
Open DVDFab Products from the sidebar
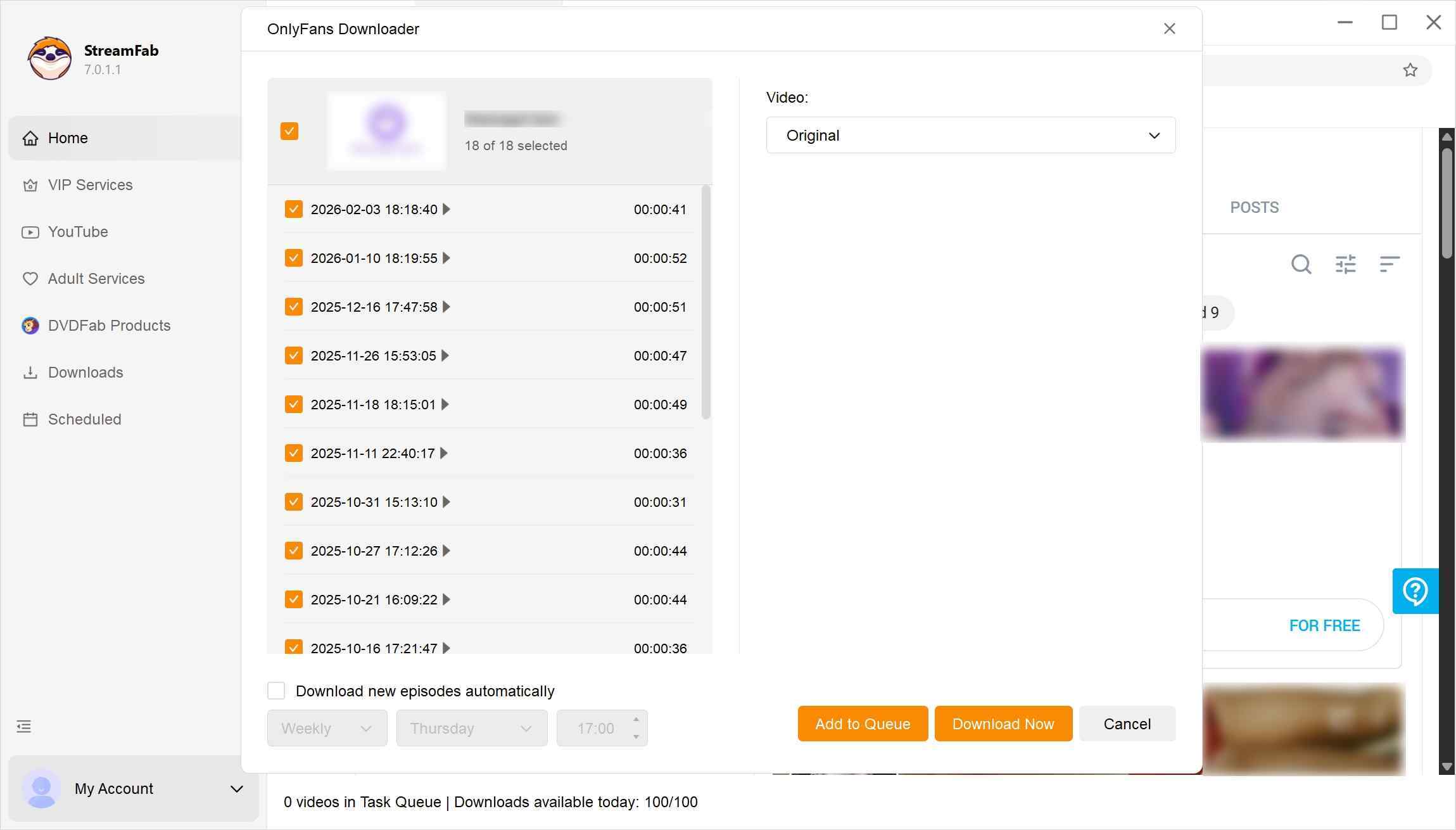click(108, 325)
